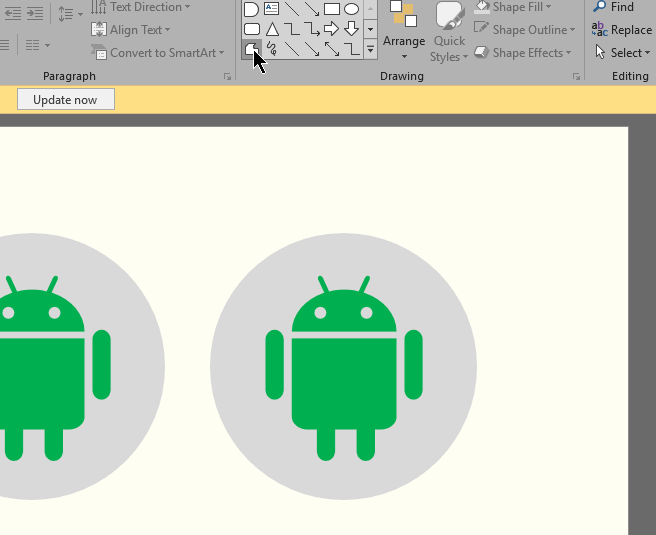This screenshot has height=535, width=656.
Task: Launch the Paragraph dialog box launcher
Action: 227,76
